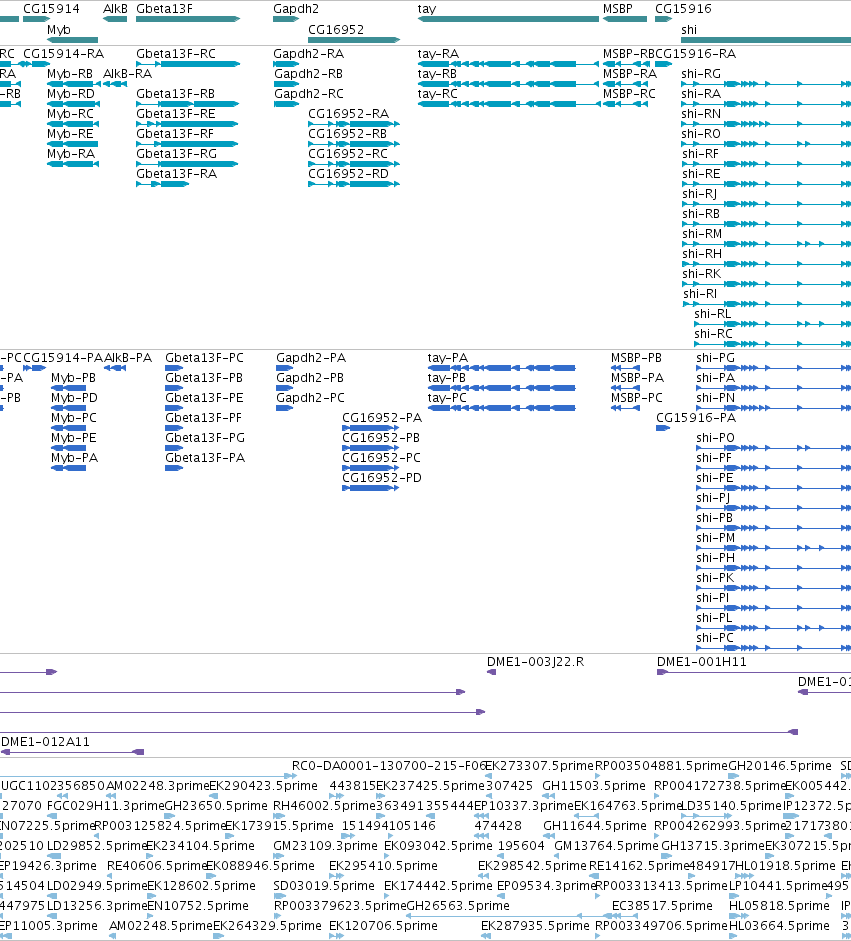Click protein label CG16952-PD
This screenshot has width=851, height=941.
pos(382,478)
